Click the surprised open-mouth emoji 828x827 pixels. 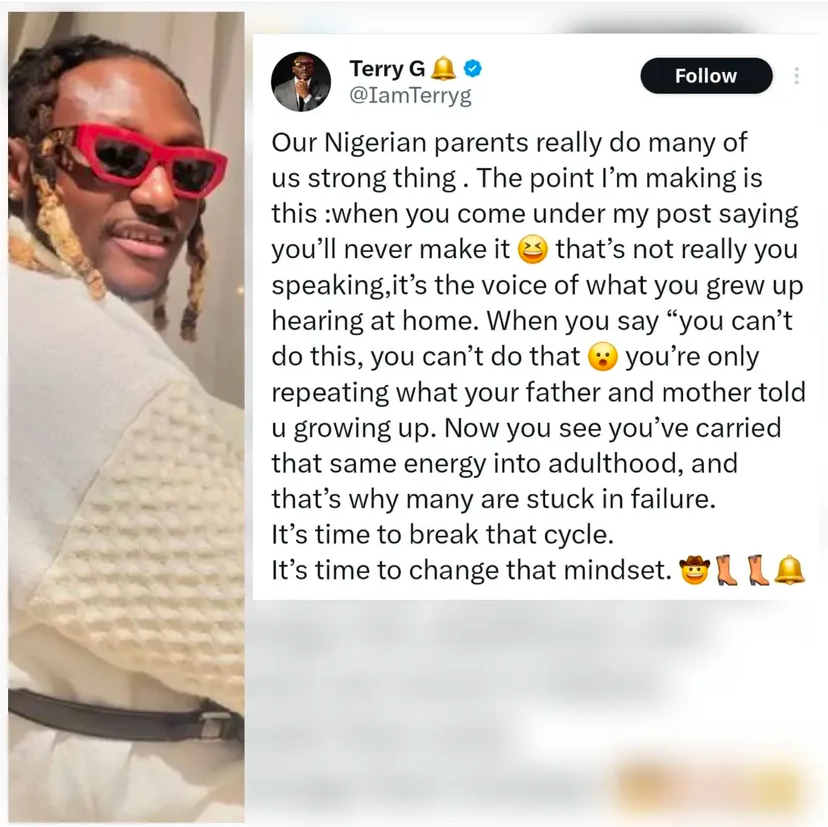603,356
